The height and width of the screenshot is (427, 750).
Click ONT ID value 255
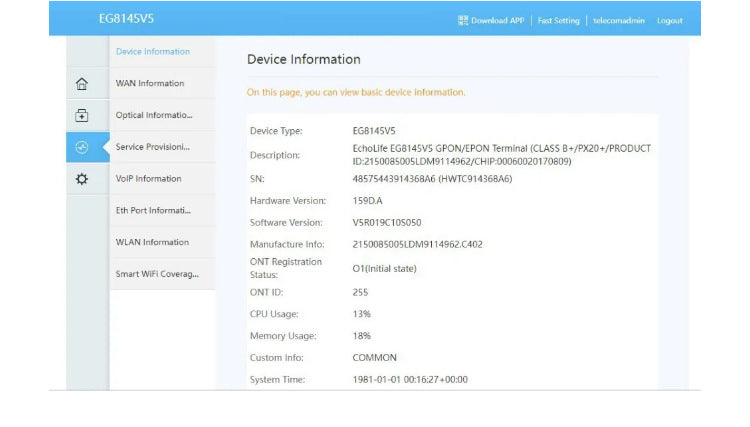click(360, 293)
